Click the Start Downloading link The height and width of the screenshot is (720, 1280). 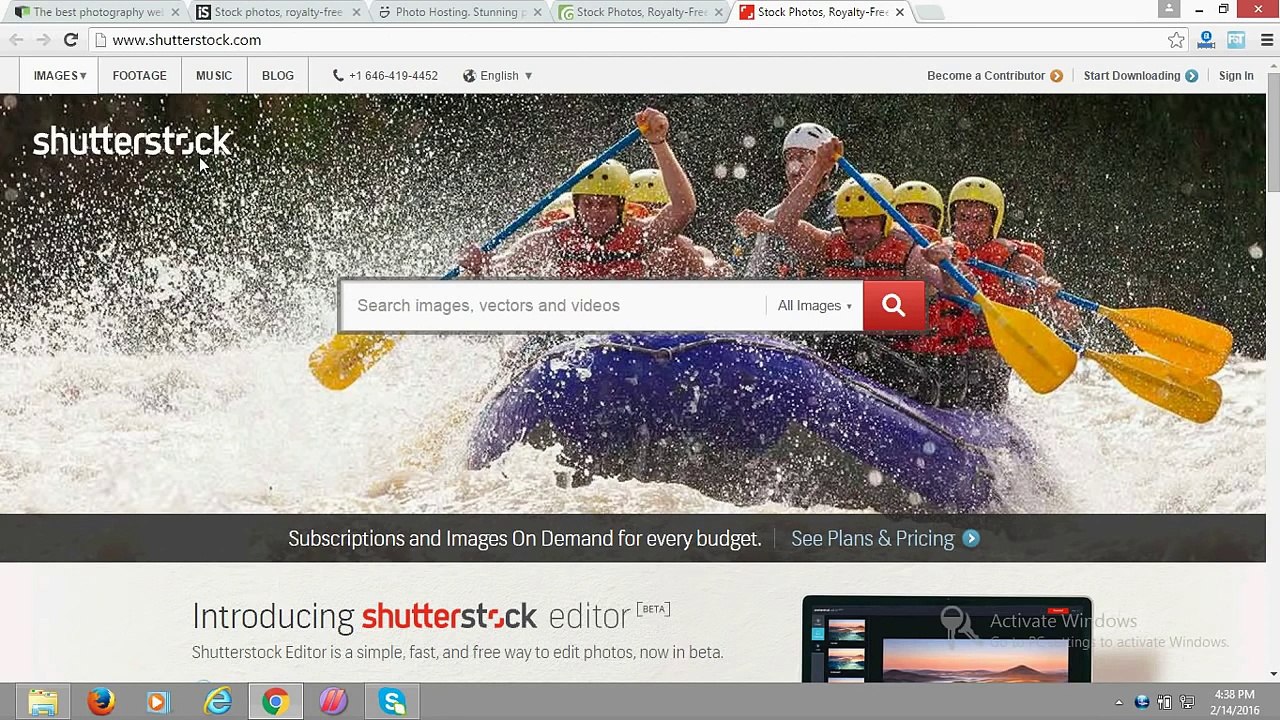pyautogui.click(x=1131, y=76)
